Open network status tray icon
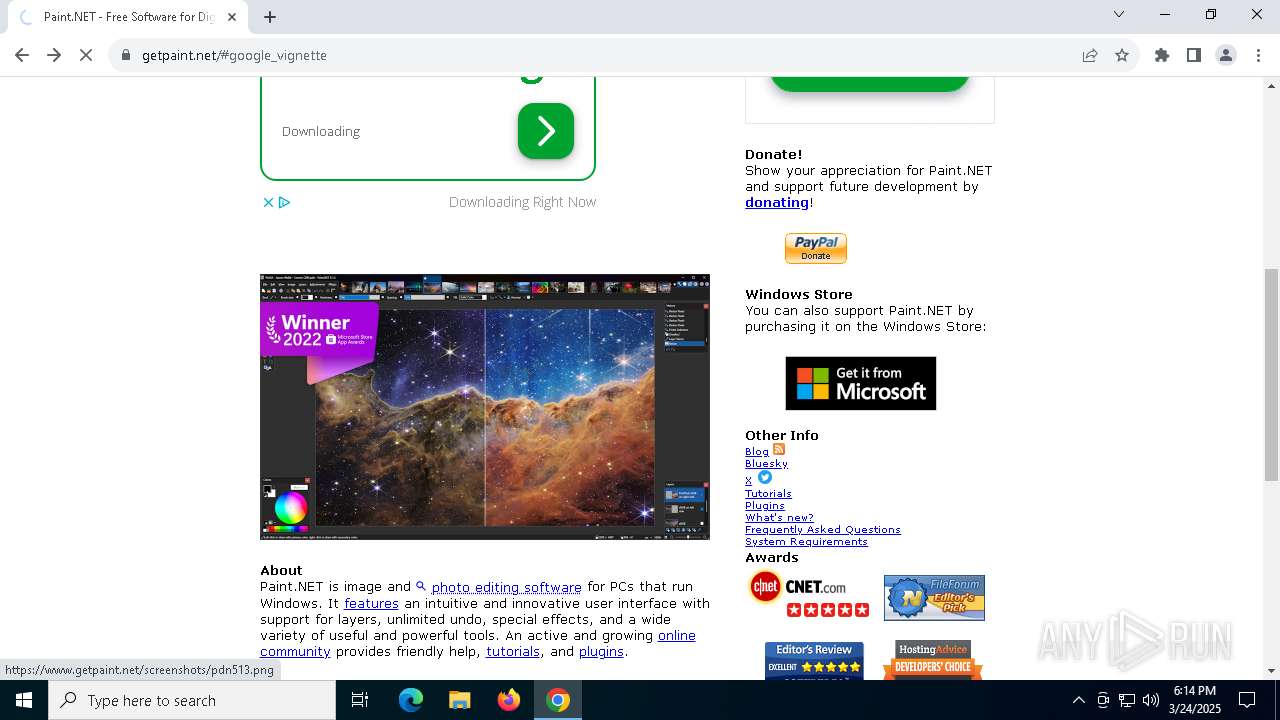1280x720 pixels. 1126,700
